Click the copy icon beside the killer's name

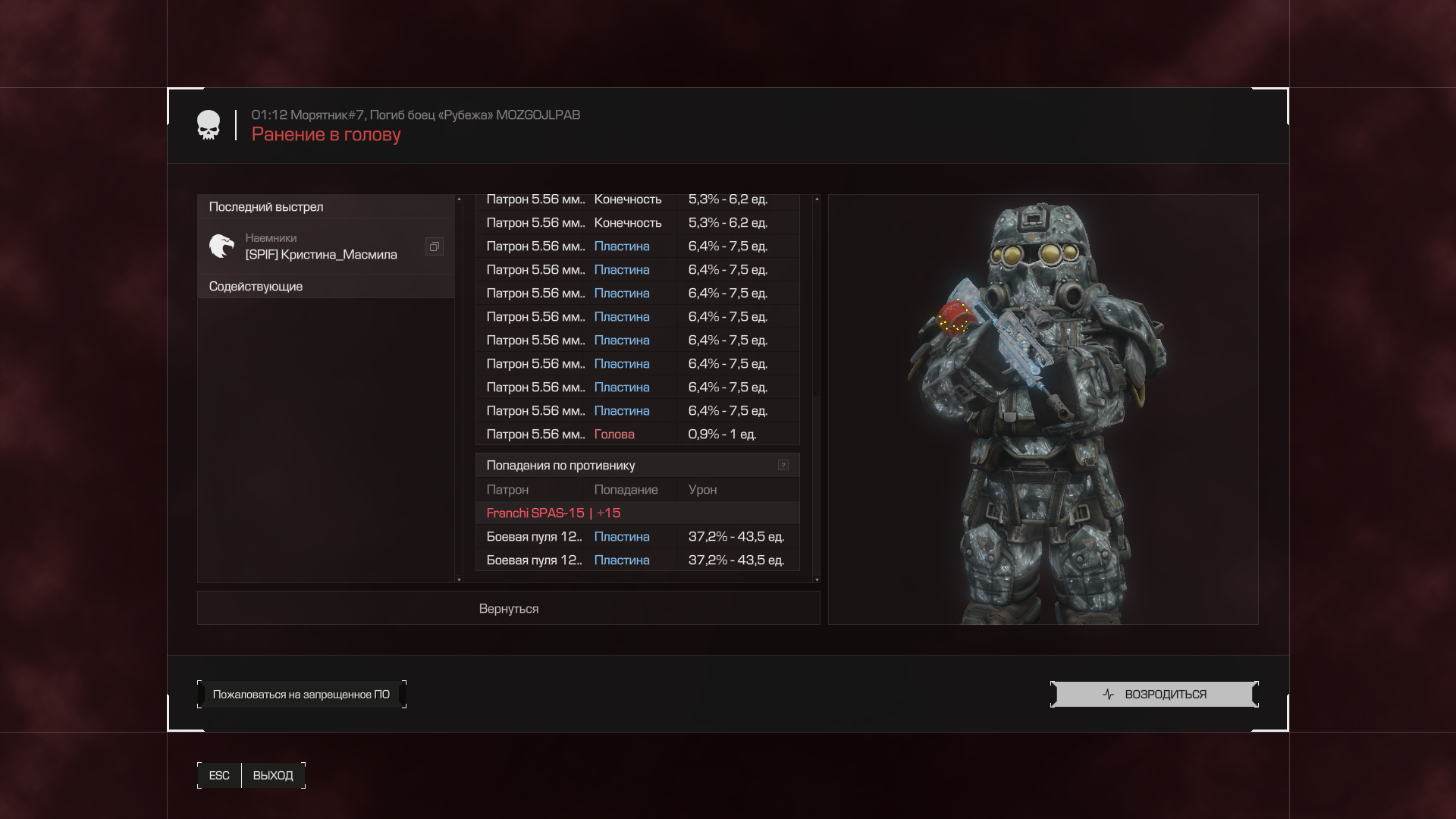click(434, 246)
